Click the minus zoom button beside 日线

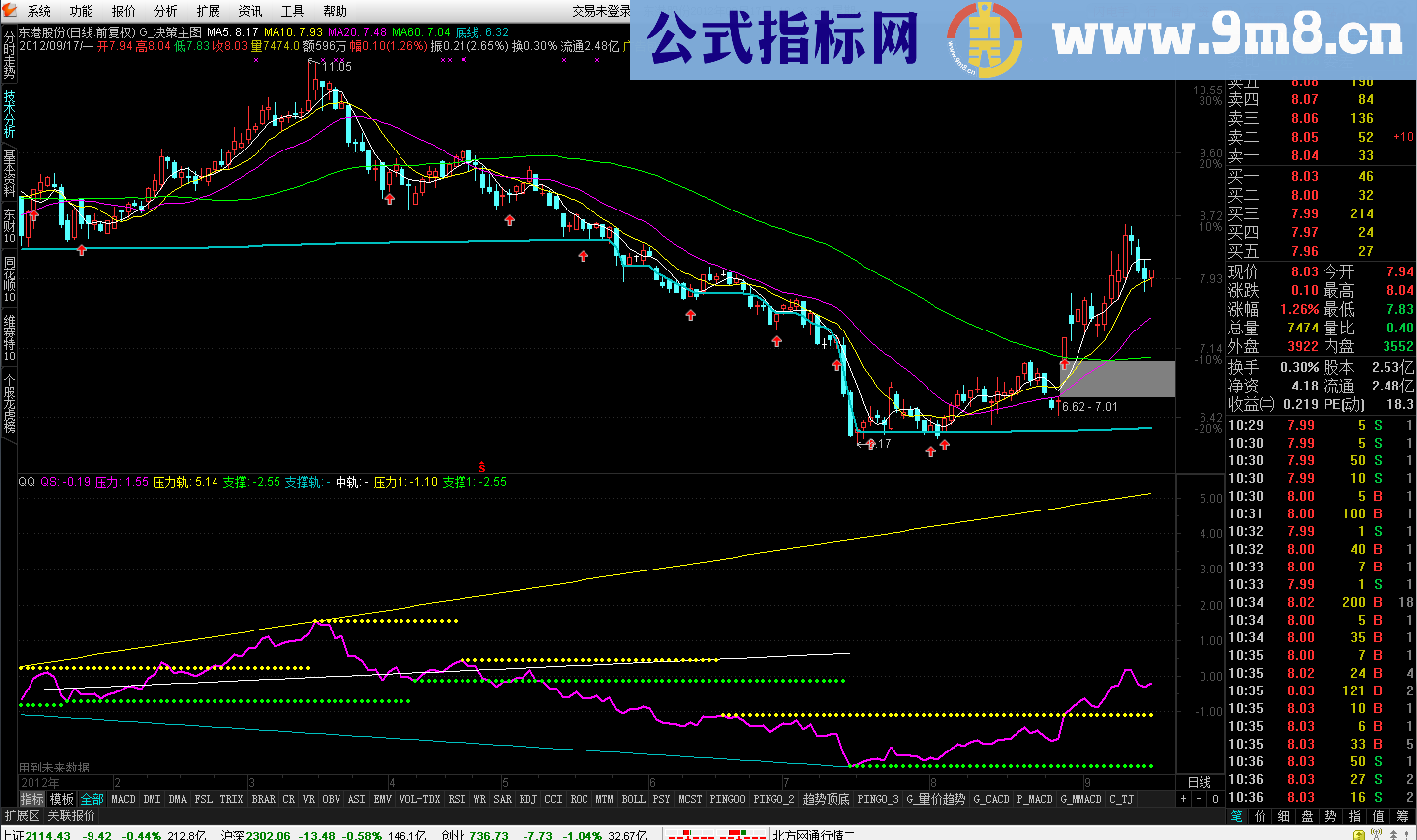1199,799
